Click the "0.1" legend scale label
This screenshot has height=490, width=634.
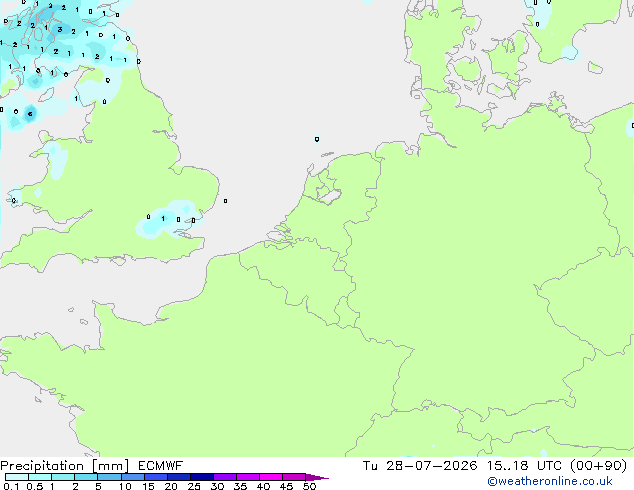pyautogui.click(x=11, y=486)
